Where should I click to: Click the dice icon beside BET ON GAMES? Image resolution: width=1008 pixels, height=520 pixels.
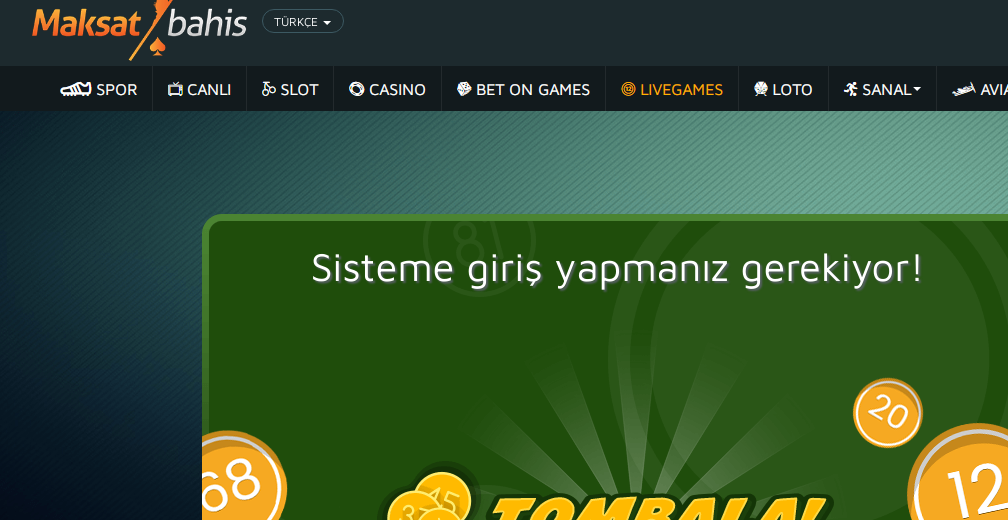pos(464,89)
